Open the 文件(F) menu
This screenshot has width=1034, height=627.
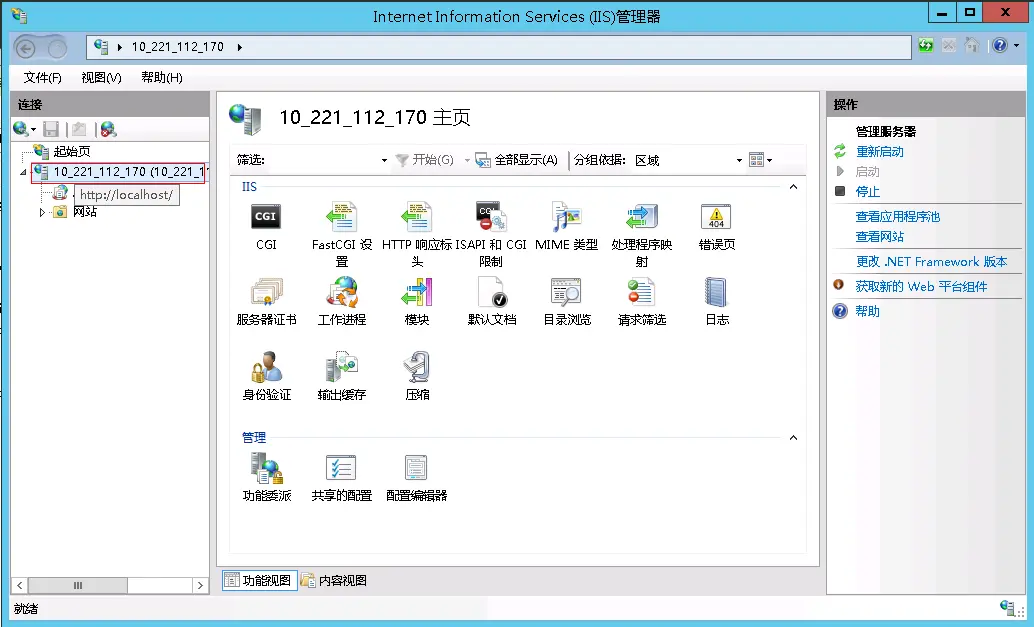42,78
